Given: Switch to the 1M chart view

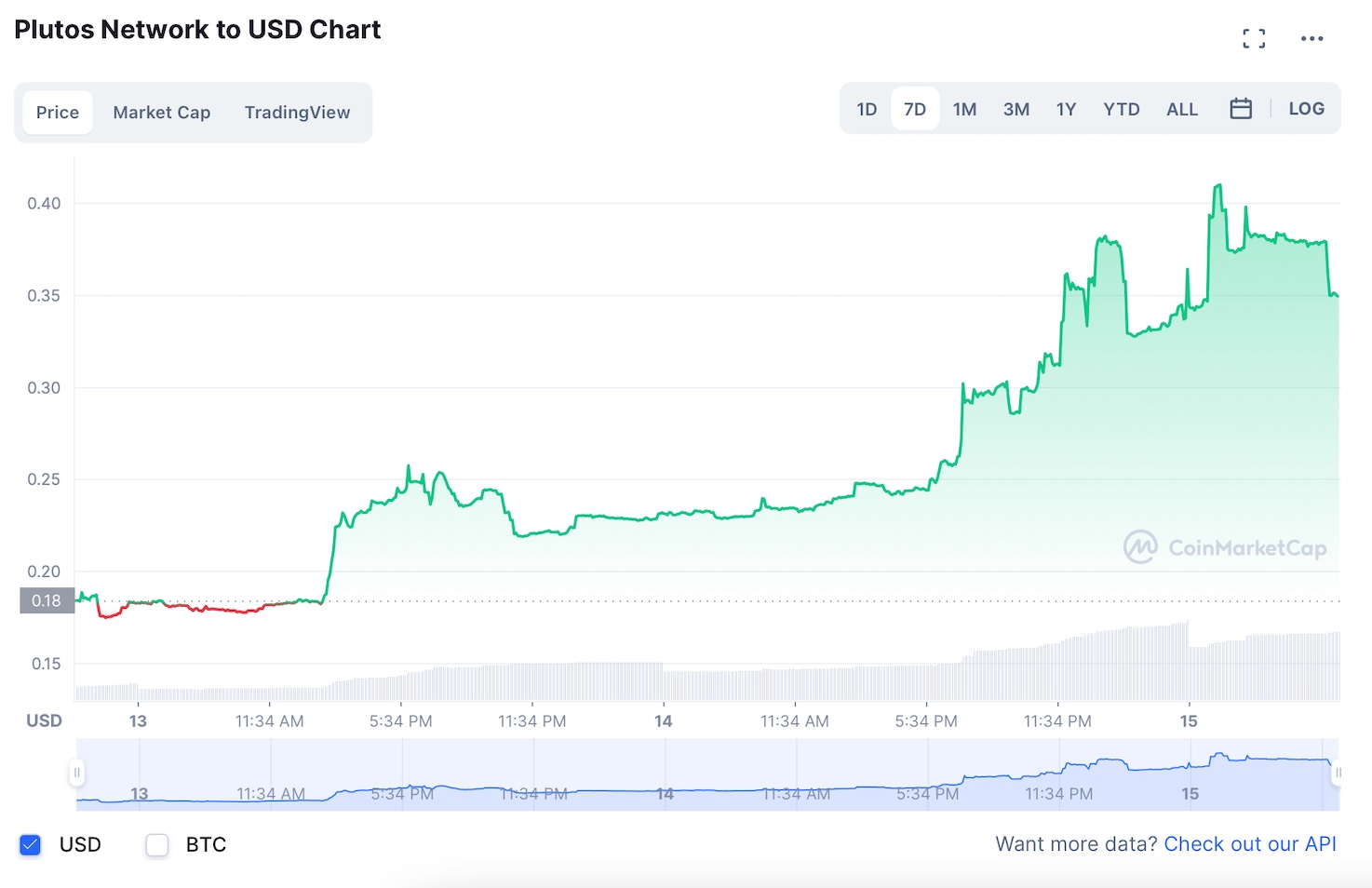Looking at the screenshot, I should click(x=964, y=108).
